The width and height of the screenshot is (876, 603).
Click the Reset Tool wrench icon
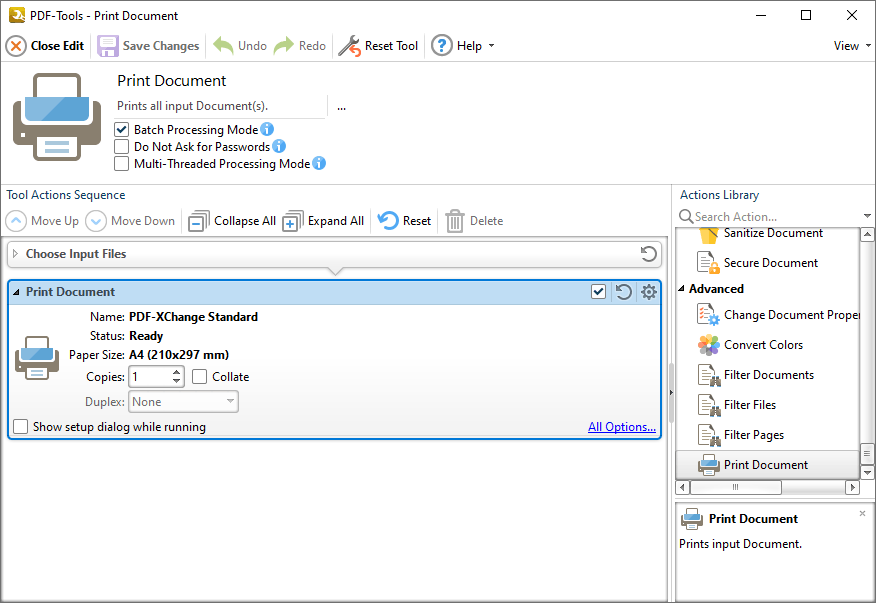coord(349,46)
